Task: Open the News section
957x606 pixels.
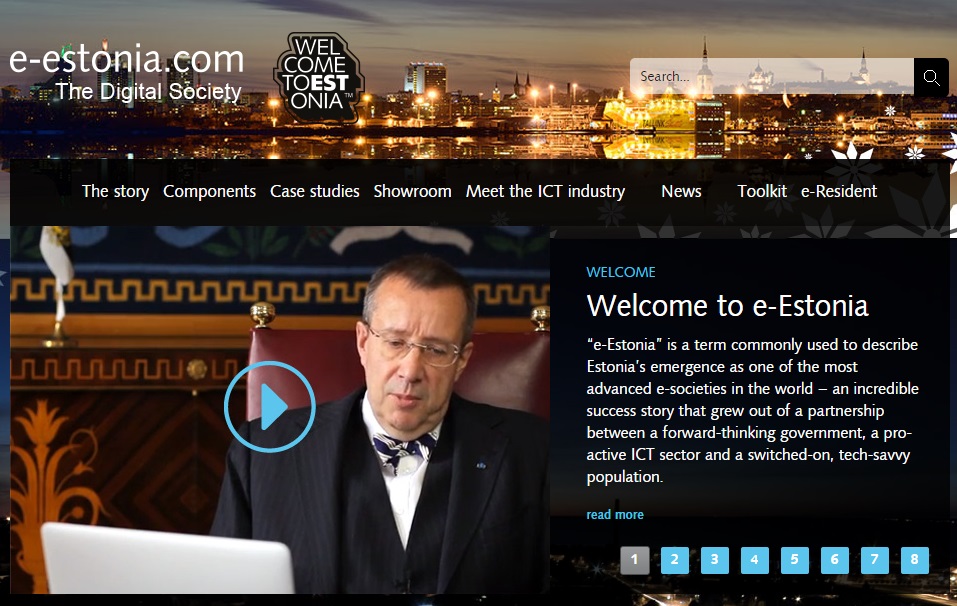Action: [681, 192]
